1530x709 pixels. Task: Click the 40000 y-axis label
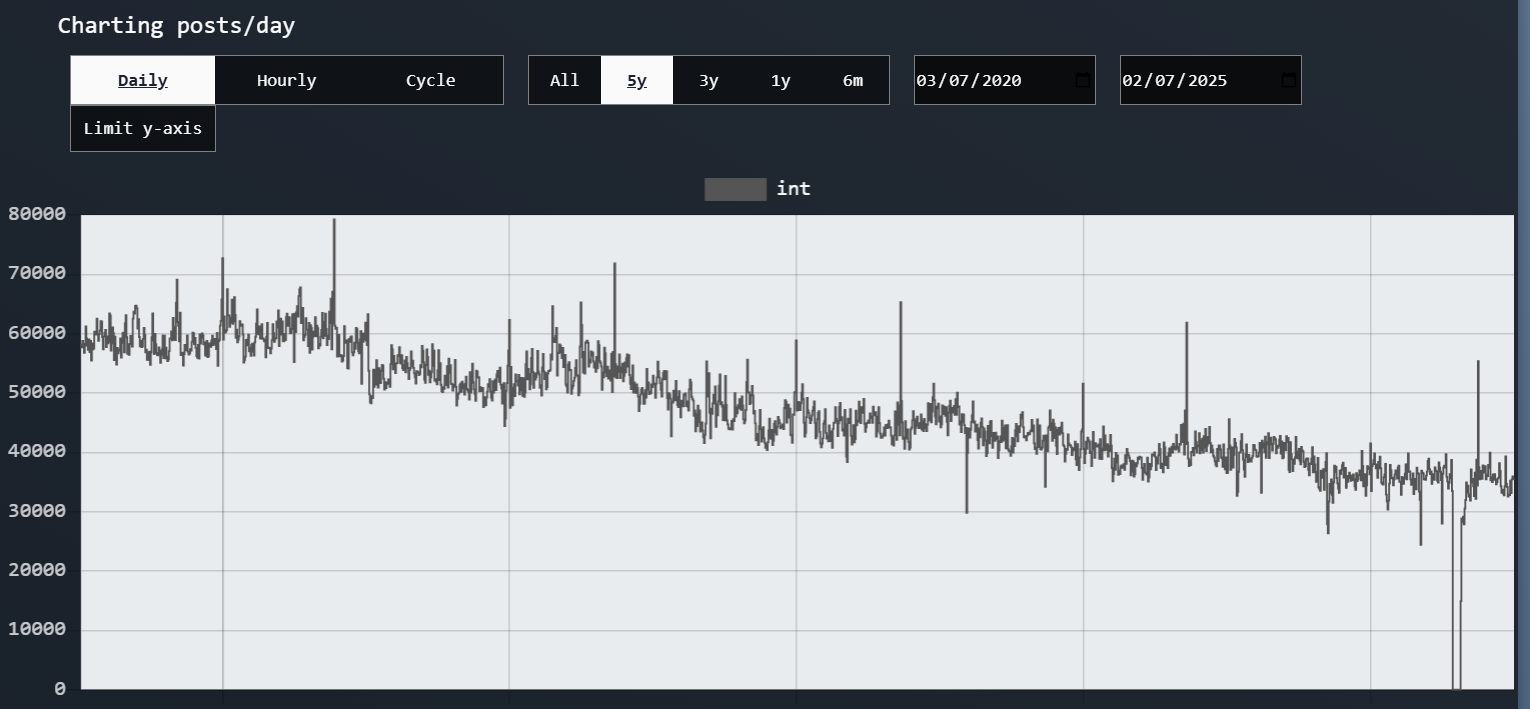point(37,451)
